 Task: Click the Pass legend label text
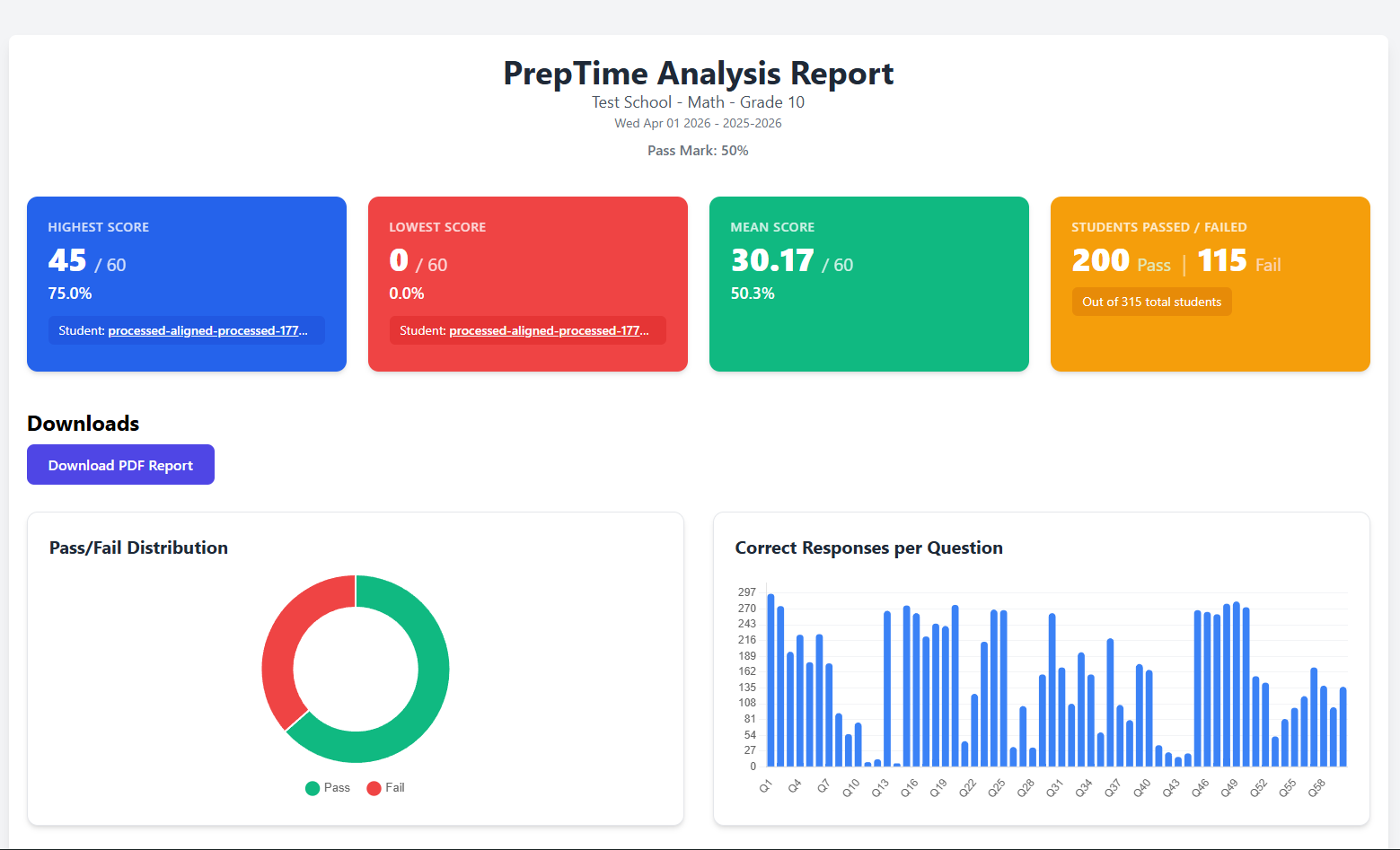pos(337,788)
